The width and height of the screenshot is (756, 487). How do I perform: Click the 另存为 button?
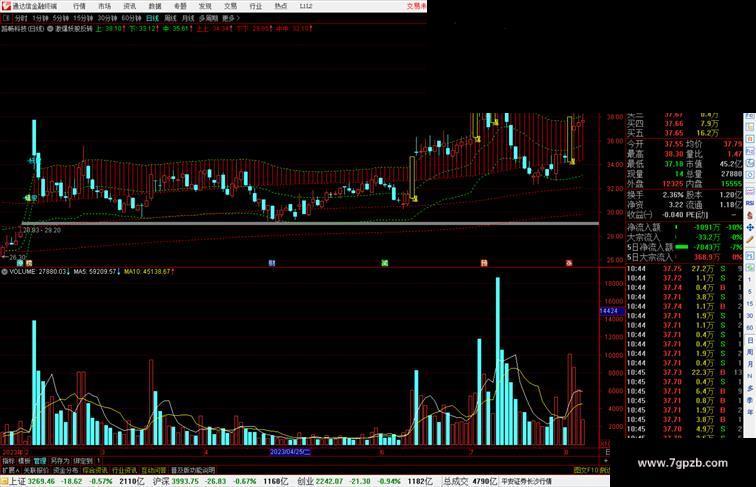tap(60, 461)
